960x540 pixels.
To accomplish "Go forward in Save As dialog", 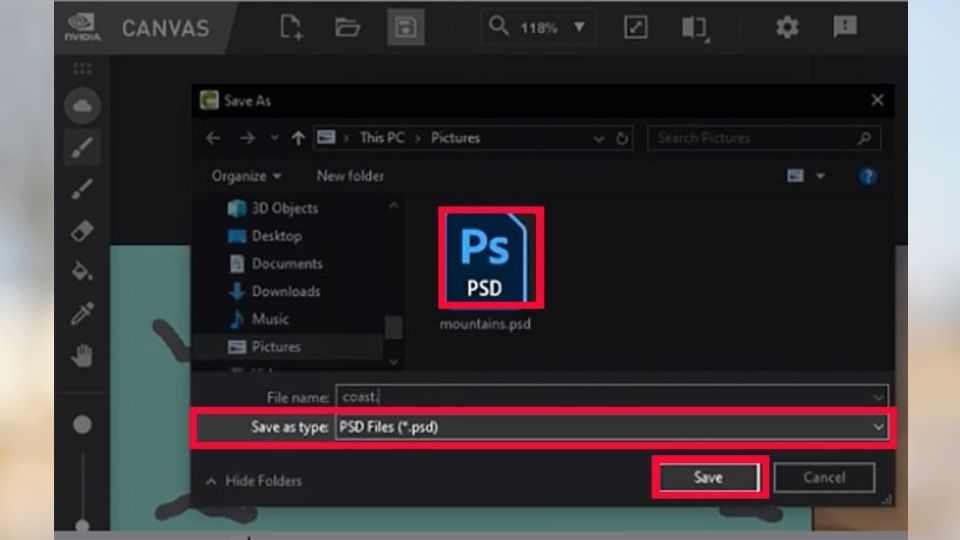I will [247, 138].
